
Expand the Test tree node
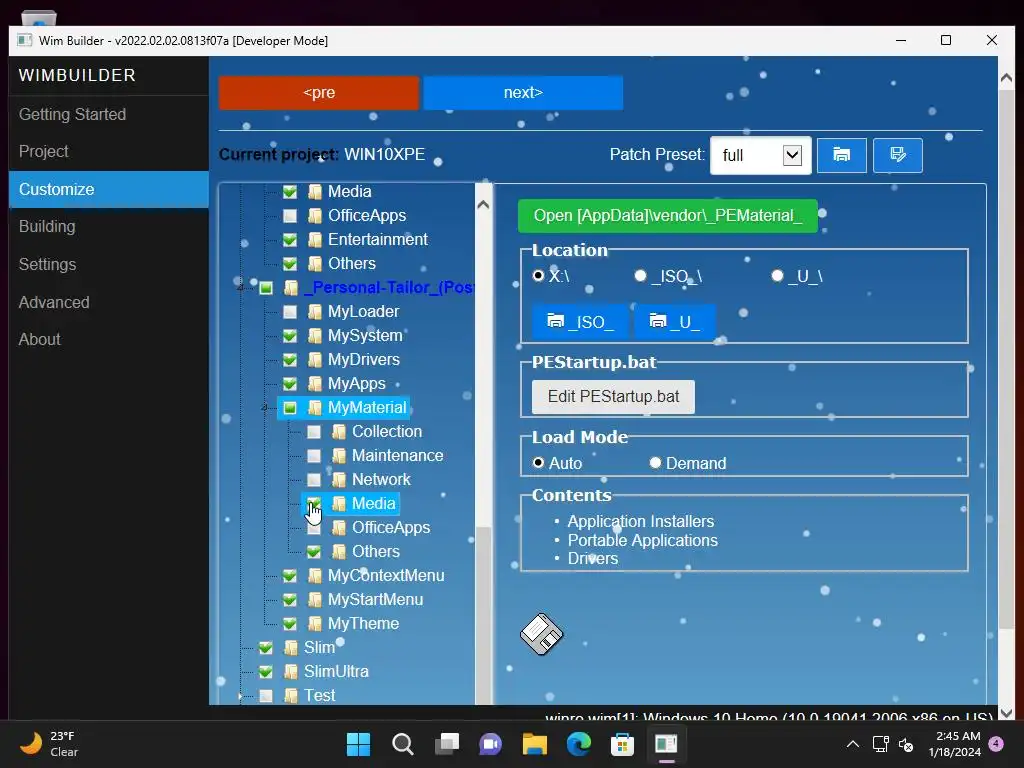pos(240,696)
